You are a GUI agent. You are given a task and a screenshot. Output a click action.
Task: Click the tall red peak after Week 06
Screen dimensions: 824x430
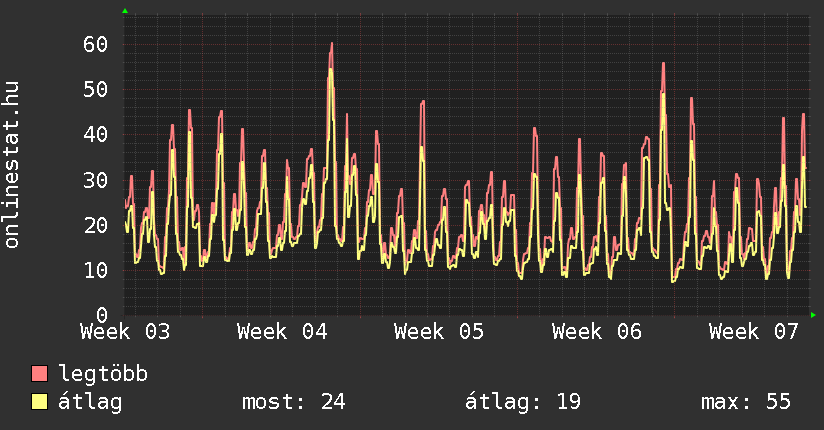(x=663, y=64)
